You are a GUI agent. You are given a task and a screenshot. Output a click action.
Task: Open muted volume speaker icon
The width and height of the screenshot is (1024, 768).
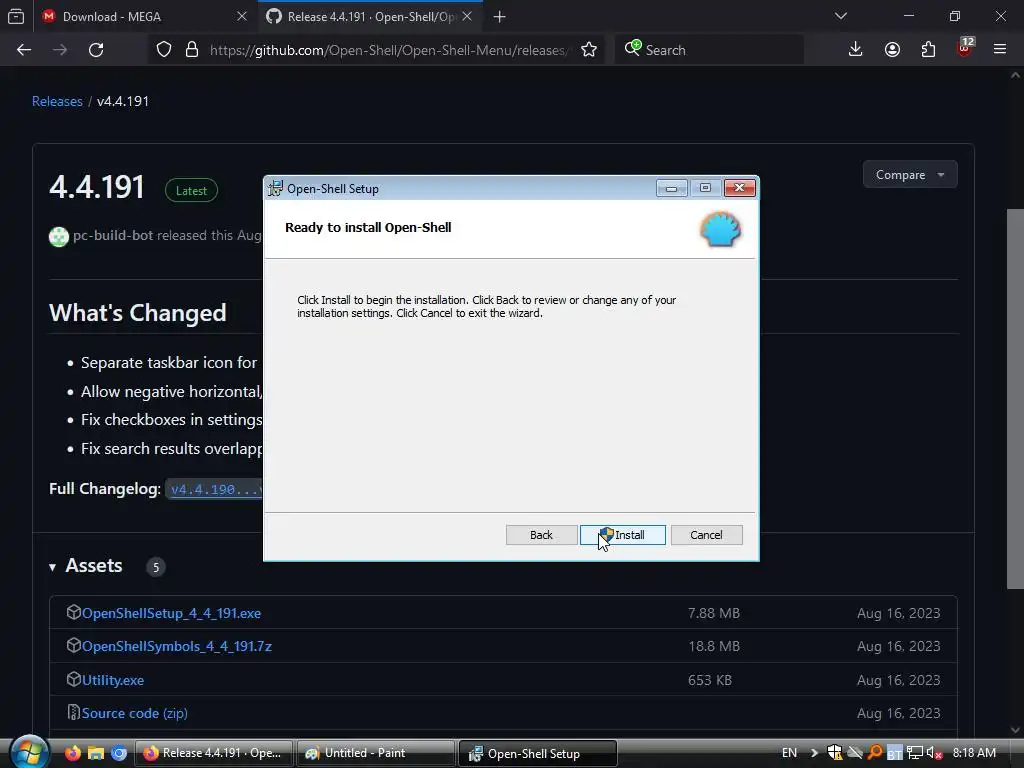click(x=934, y=753)
